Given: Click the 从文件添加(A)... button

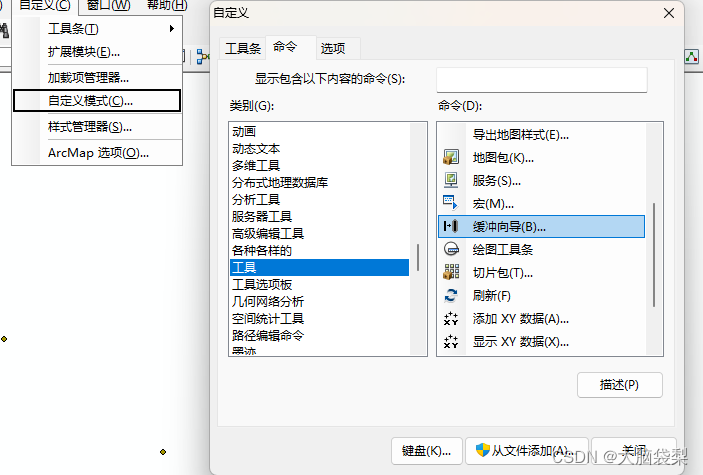Looking at the screenshot, I should 527,450.
